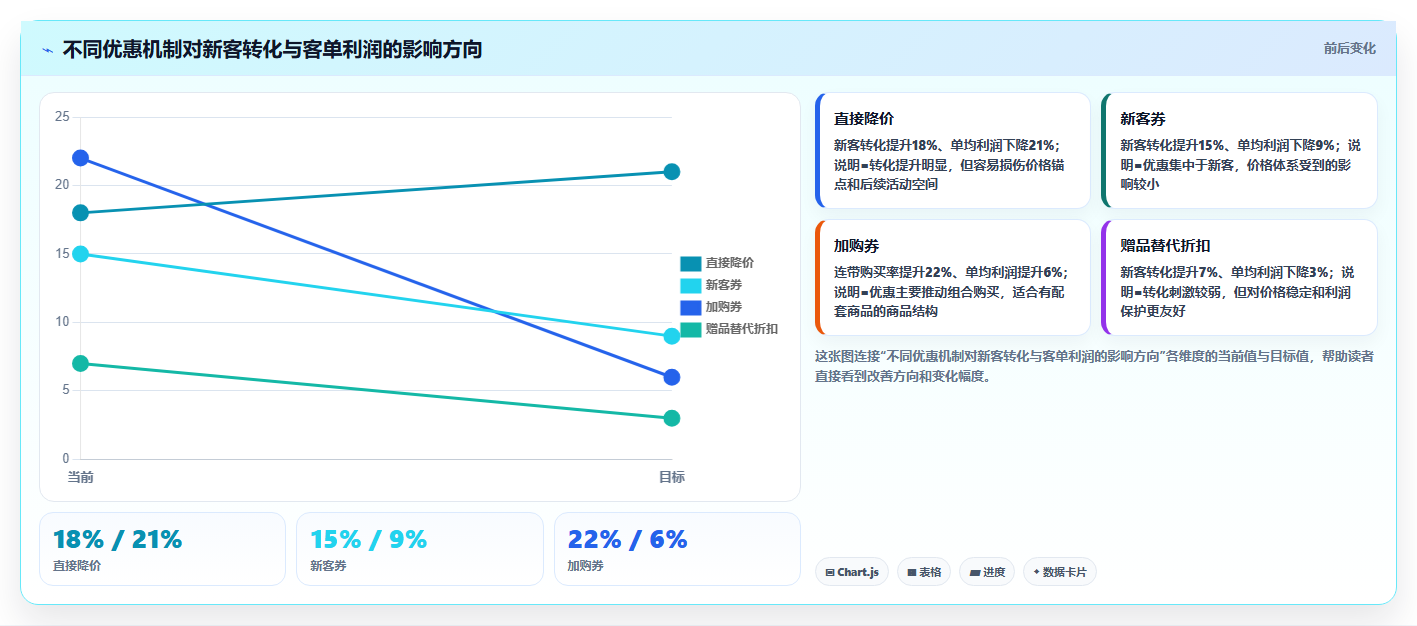
Task: Click the 直接降价 legend color swatch
Action: (691, 263)
